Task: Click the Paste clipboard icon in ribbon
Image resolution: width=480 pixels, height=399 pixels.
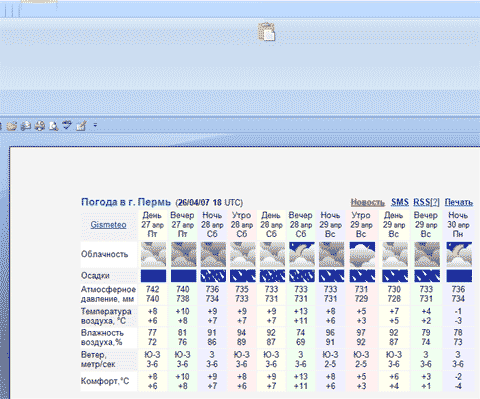Action: click(x=266, y=32)
